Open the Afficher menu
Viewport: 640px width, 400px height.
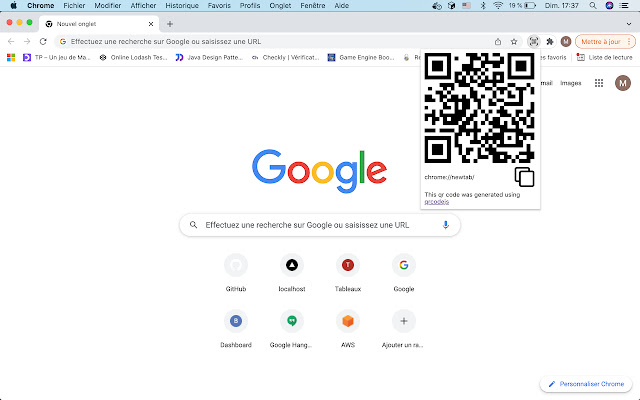143,6
